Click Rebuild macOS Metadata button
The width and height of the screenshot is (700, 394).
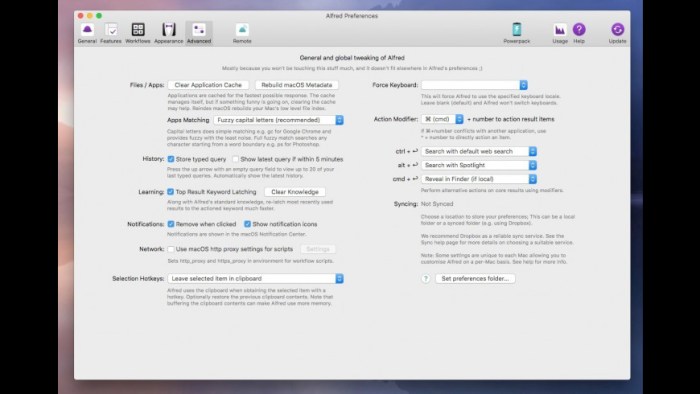pyautogui.click(x=296, y=85)
